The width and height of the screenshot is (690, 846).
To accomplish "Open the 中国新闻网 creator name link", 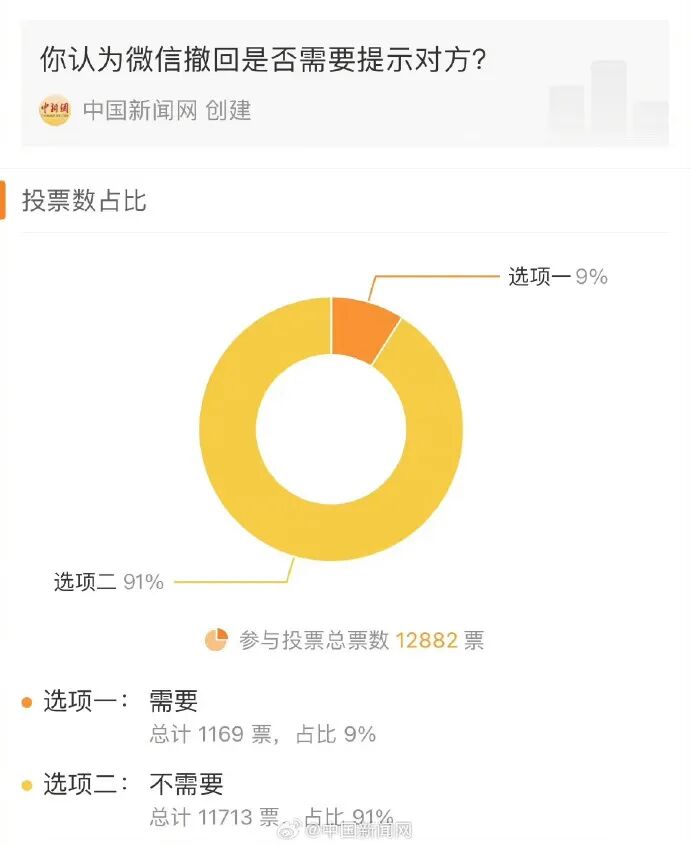I will click(x=140, y=111).
